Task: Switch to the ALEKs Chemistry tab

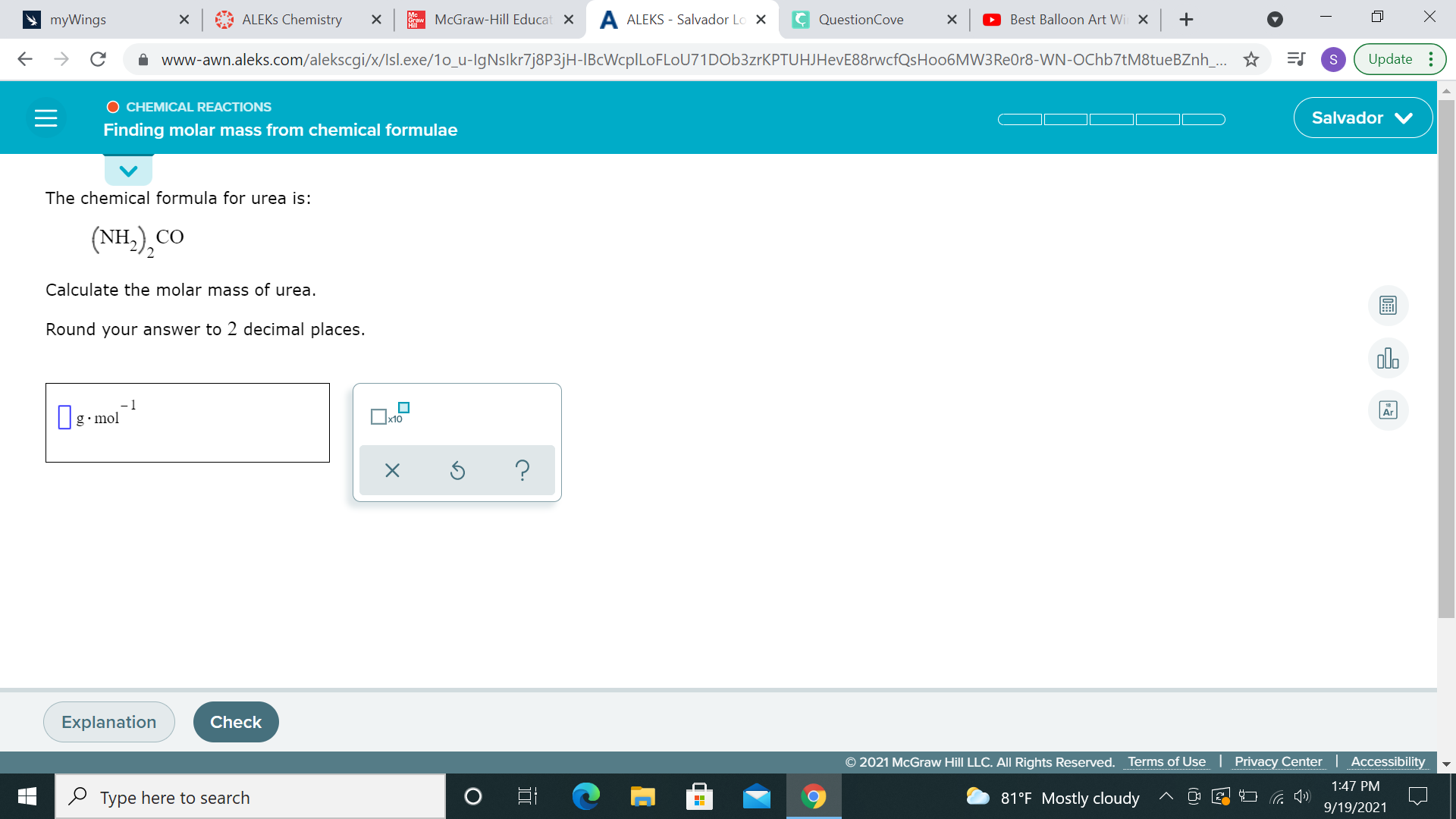Action: pos(292,20)
